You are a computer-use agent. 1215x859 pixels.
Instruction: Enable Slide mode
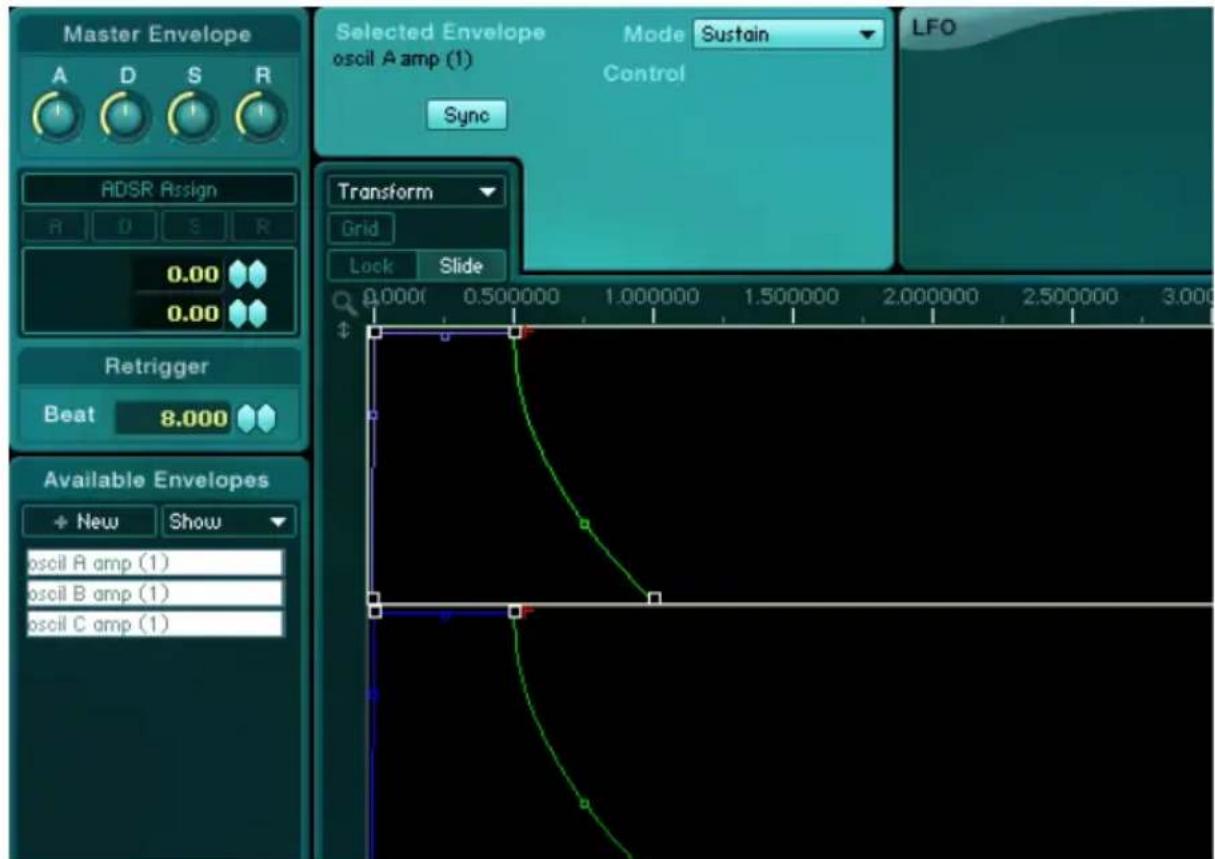(460, 266)
